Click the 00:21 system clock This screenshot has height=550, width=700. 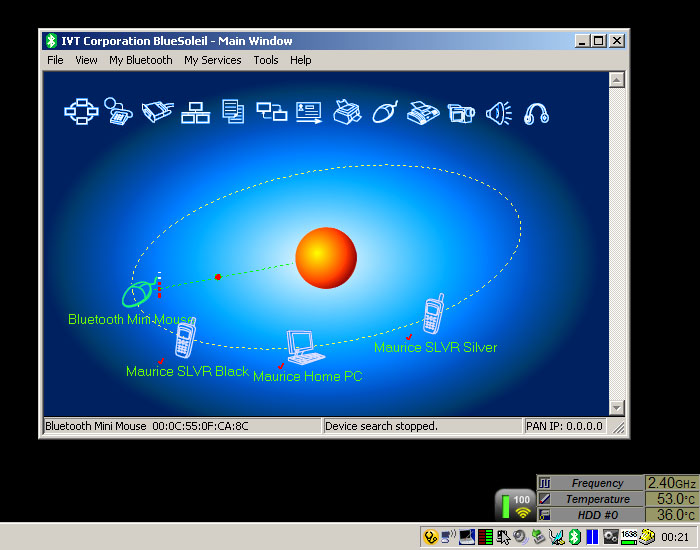675,537
